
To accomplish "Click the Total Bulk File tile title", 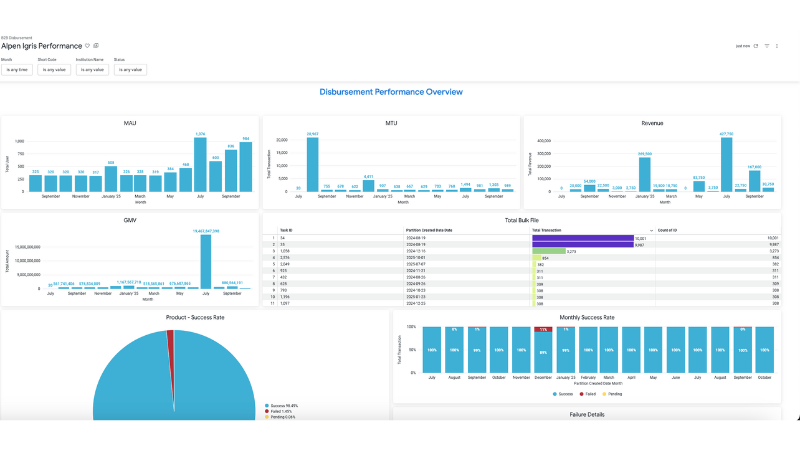I will click(521, 220).
